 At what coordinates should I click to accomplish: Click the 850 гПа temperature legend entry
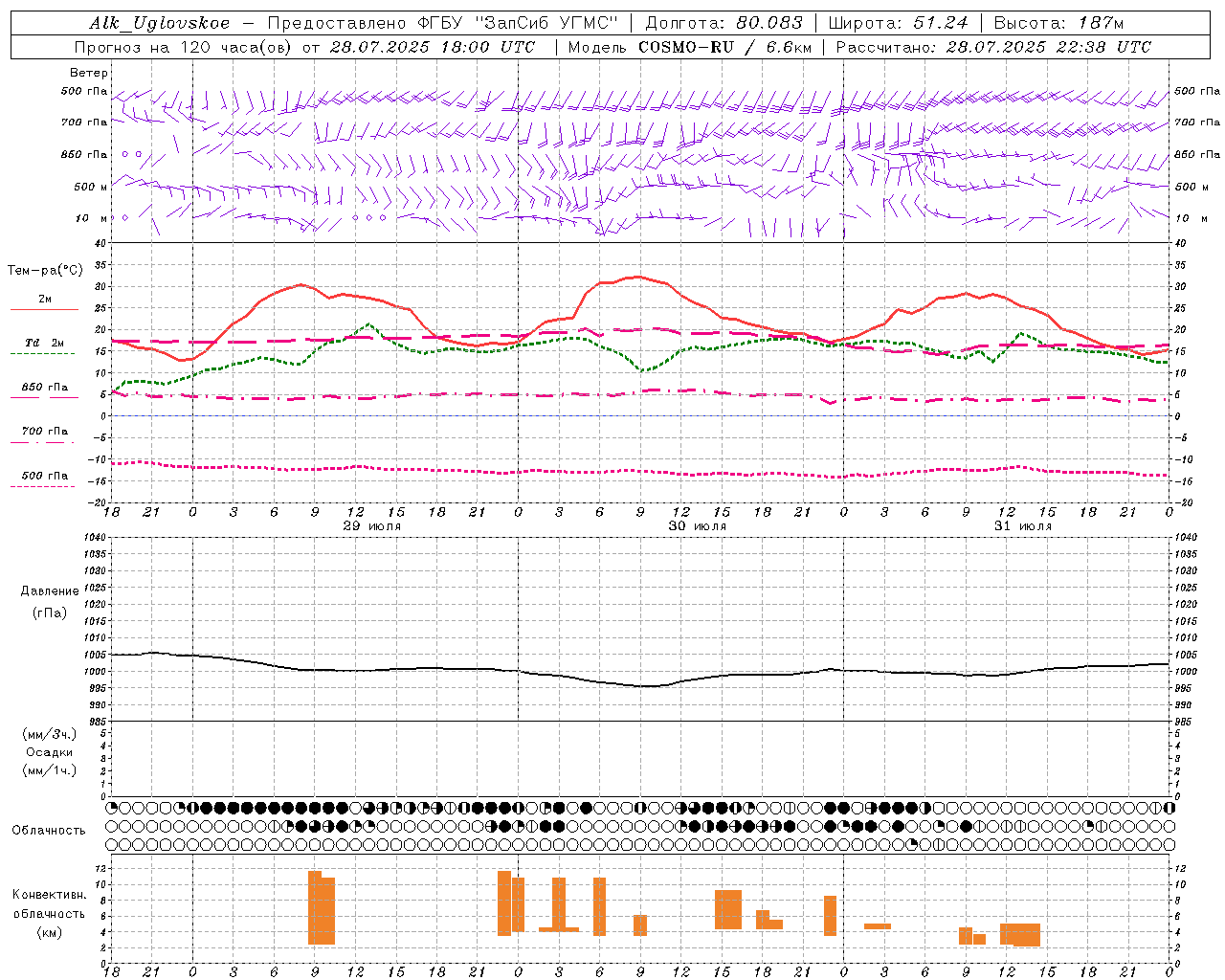tap(44, 388)
